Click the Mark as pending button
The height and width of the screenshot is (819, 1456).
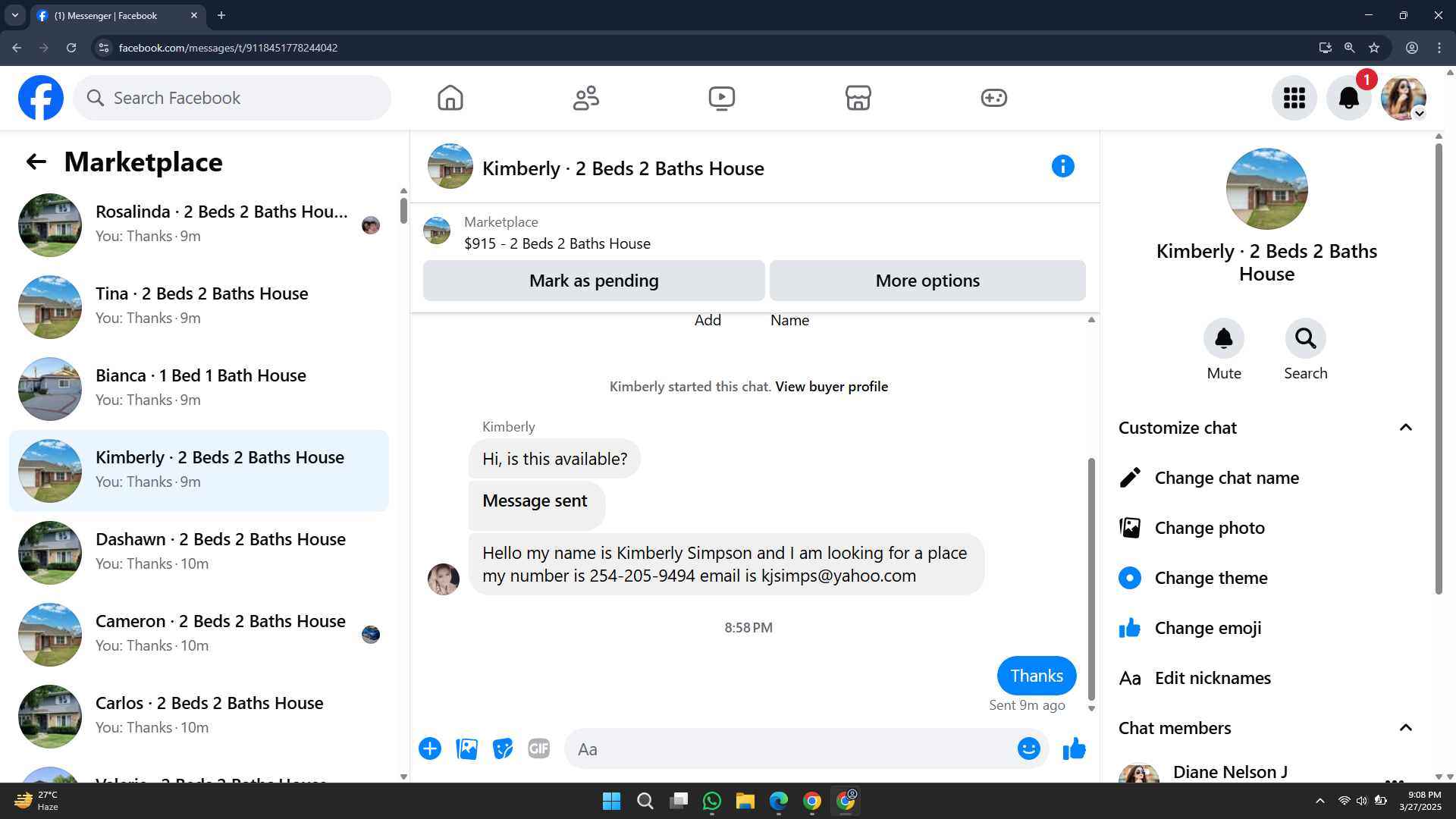coord(594,281)
